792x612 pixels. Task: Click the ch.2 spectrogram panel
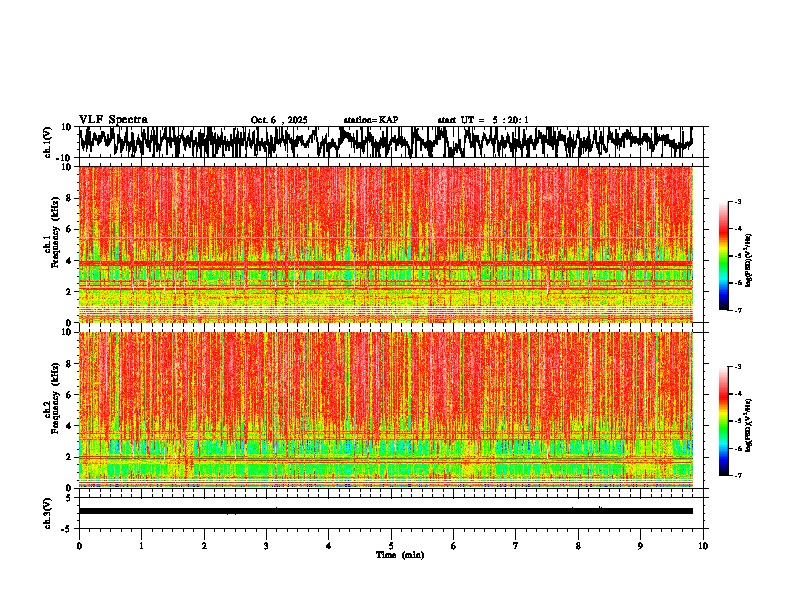[386, 410]
